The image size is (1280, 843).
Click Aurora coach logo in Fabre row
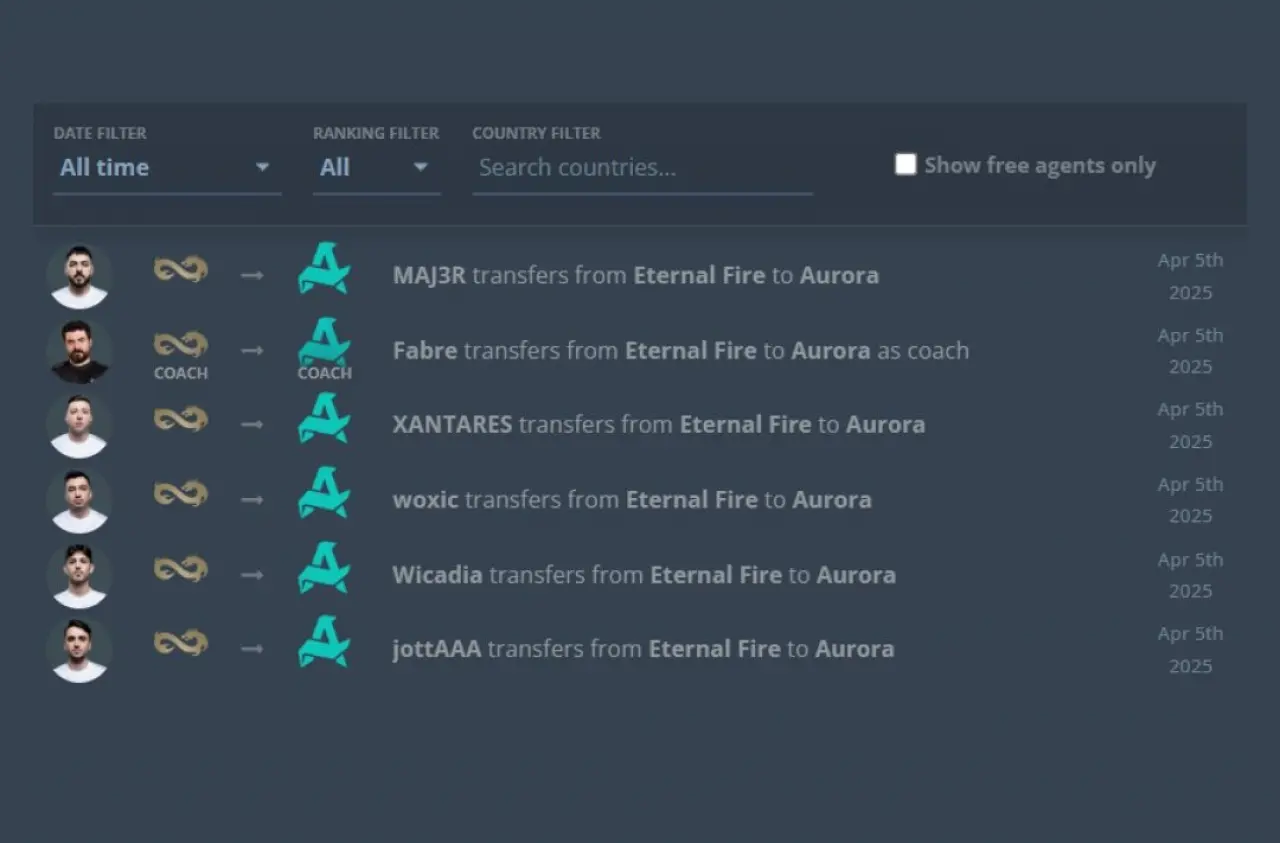pyautogui.click(x=324, y=343)
